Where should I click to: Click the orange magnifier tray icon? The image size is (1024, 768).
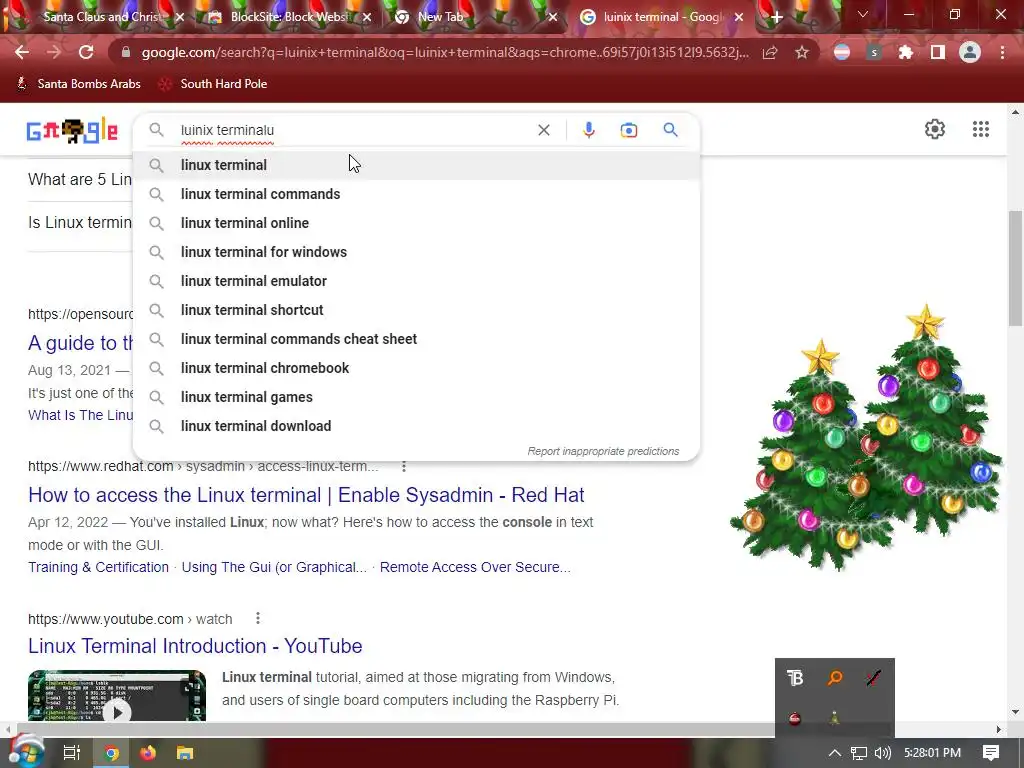click(835, 678)
